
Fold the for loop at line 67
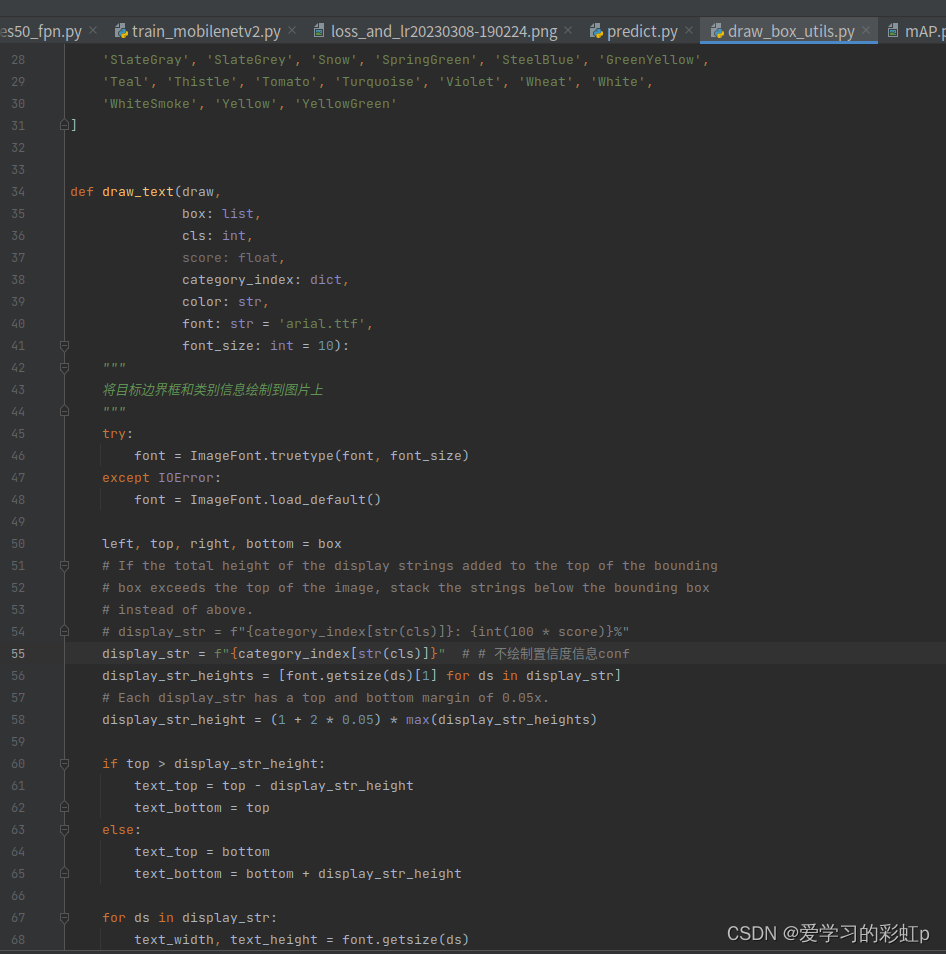click(x=64, y=917)
